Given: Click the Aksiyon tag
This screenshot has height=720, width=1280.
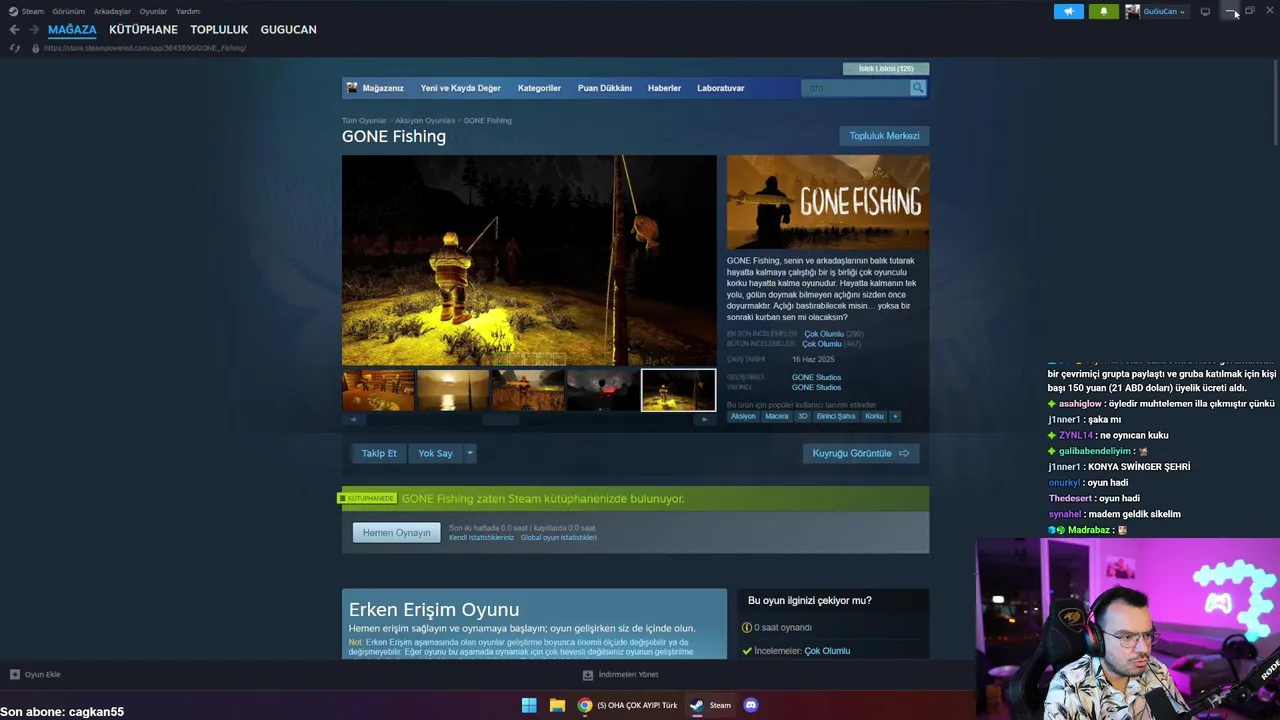Looking at the screenshot, I should pyautogui.click(x=743, y=416).
